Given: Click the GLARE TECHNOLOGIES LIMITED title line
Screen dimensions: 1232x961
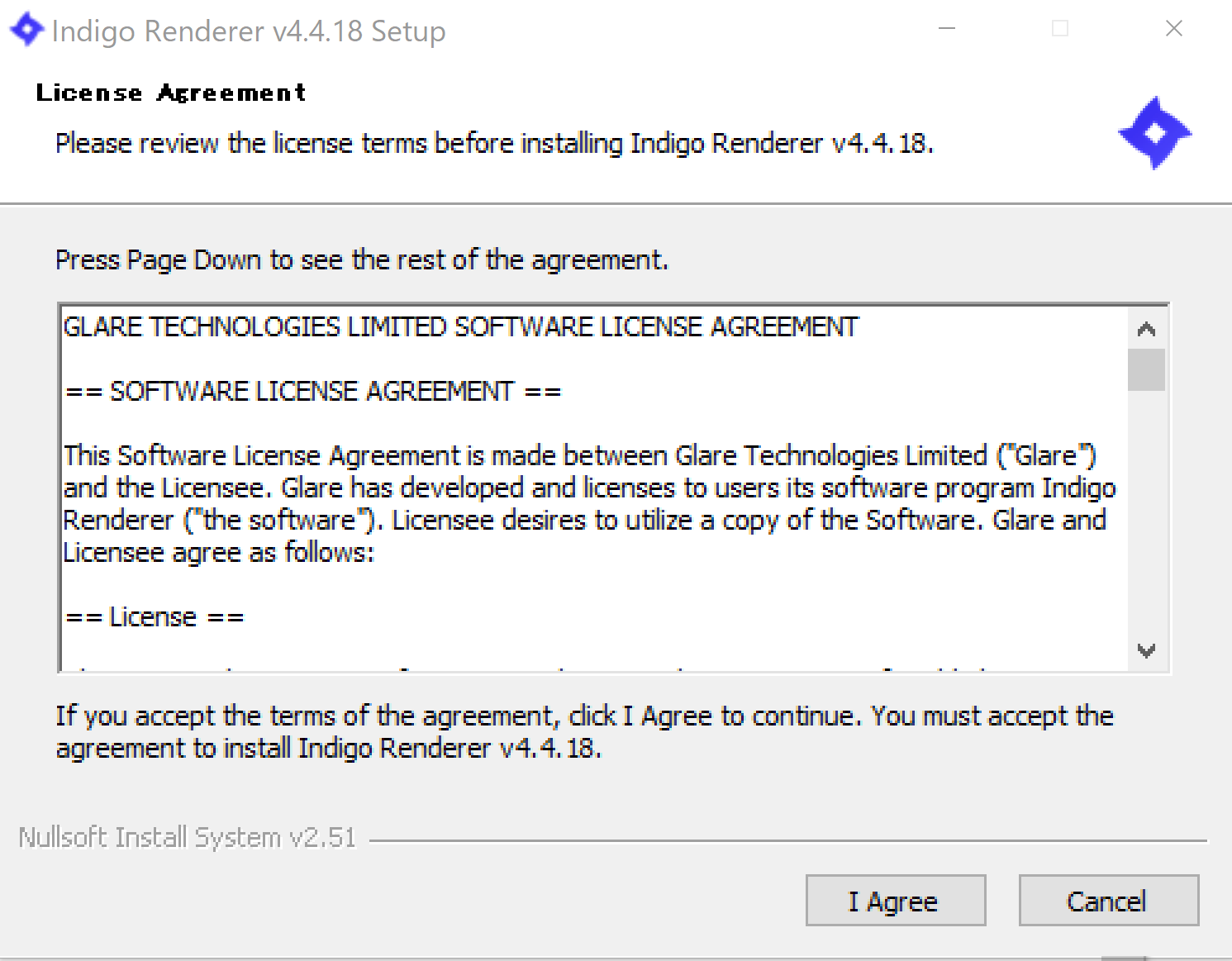Looking at the screenshot, I should click(461, 327).
